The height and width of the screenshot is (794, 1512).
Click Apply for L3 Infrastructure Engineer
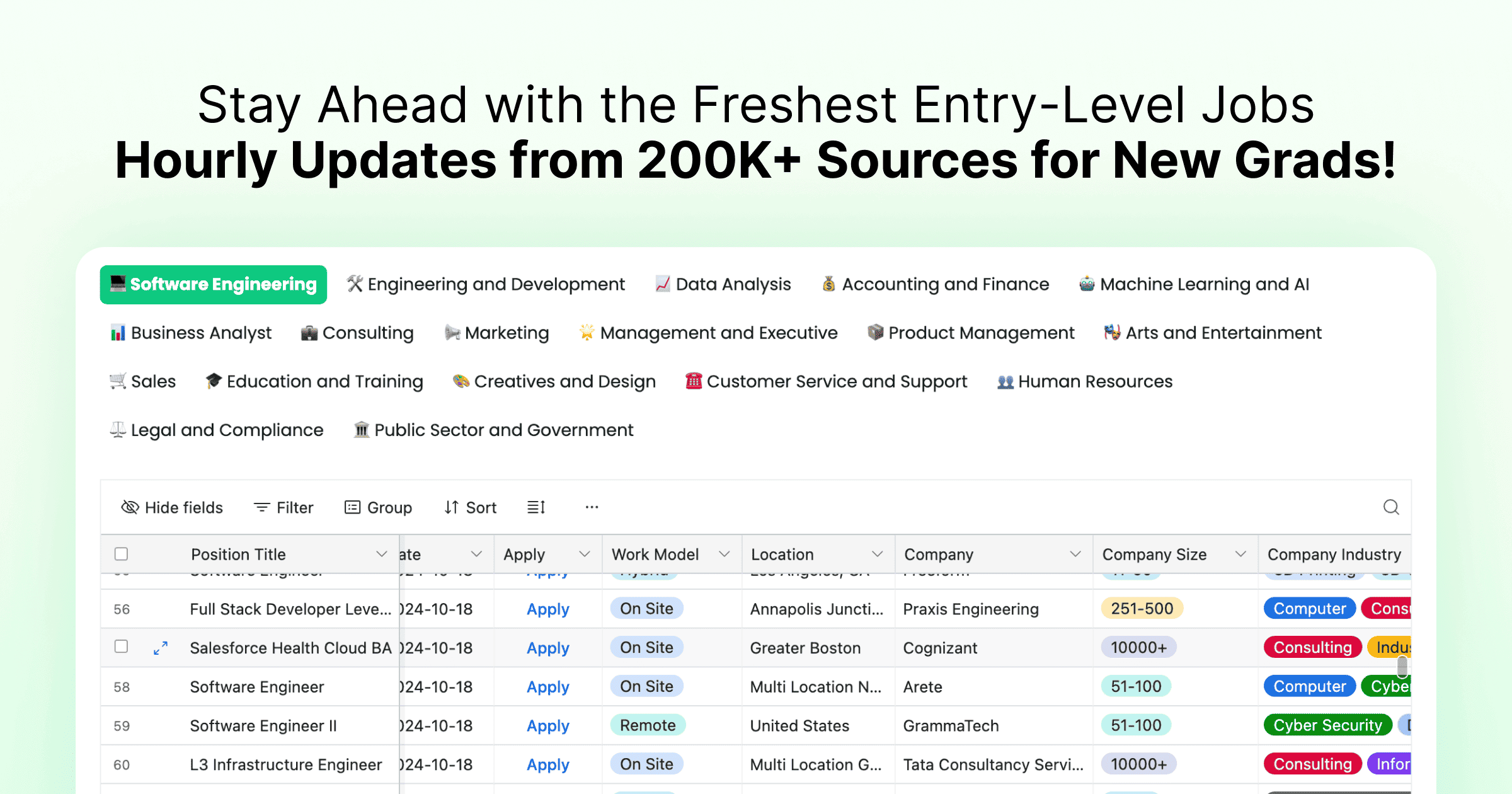point(547,764)
